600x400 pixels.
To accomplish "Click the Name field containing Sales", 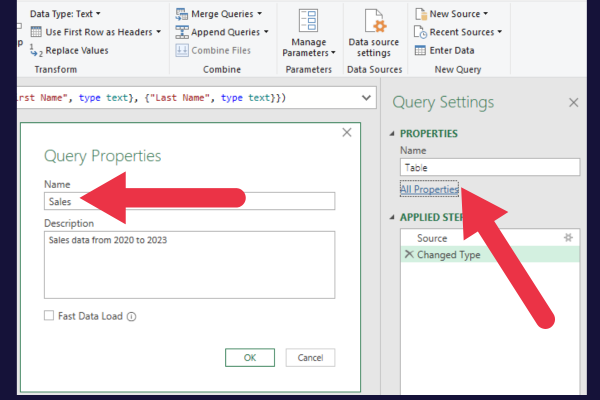I will (189, 201).
